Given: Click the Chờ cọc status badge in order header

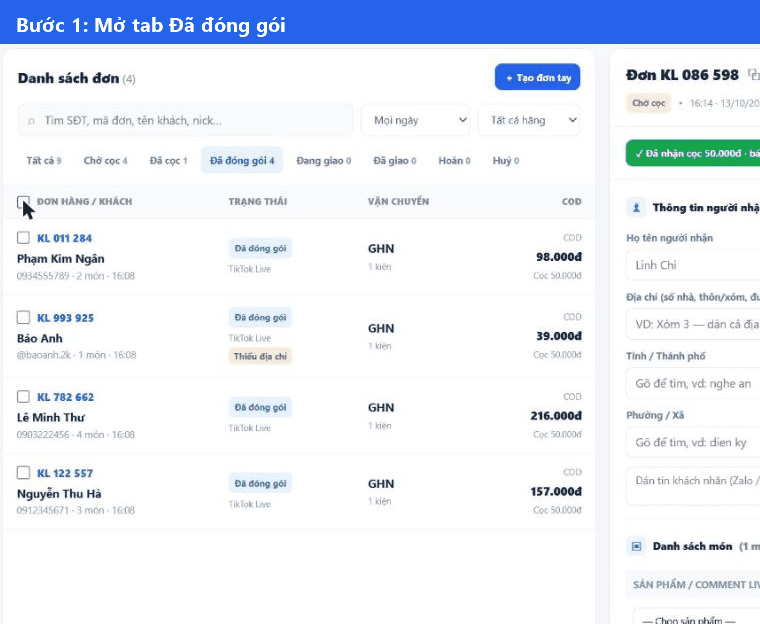Looking at the screenshot, I should 649,103.
